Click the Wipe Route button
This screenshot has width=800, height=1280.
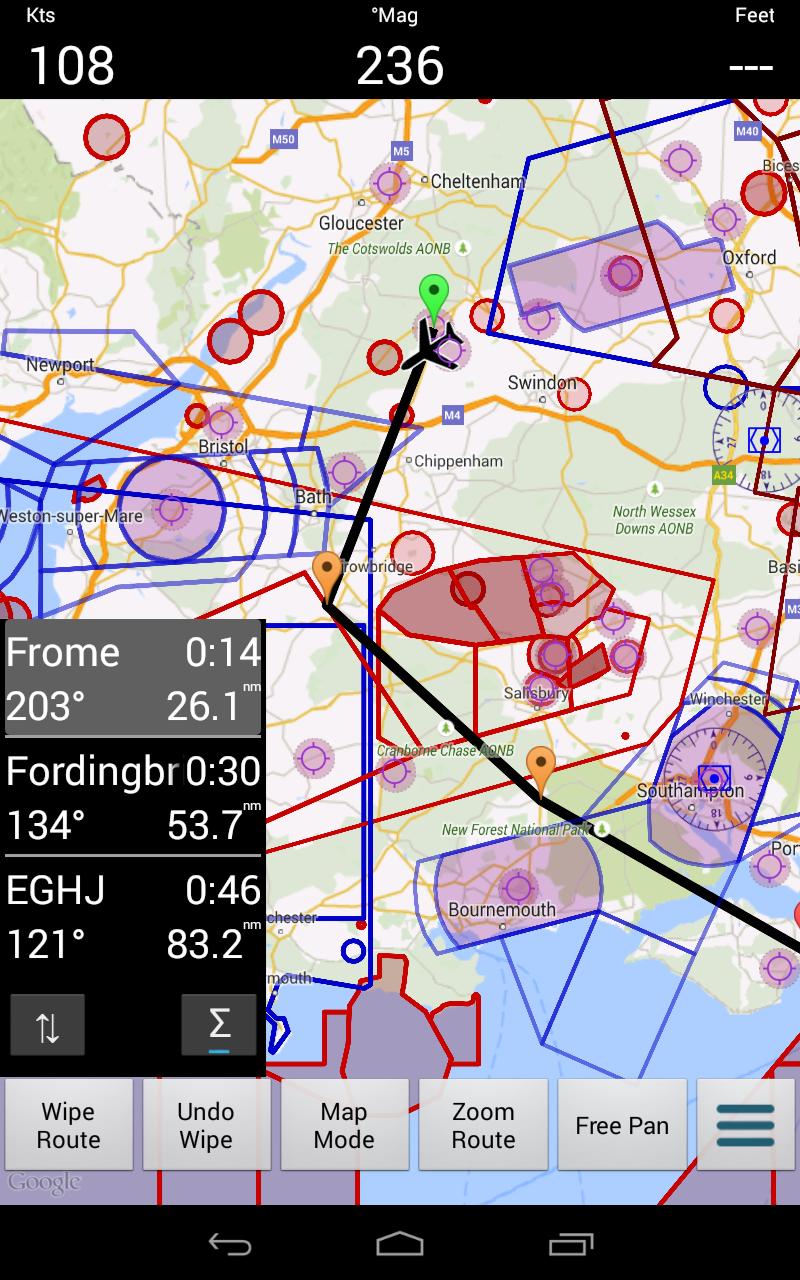68,1125
